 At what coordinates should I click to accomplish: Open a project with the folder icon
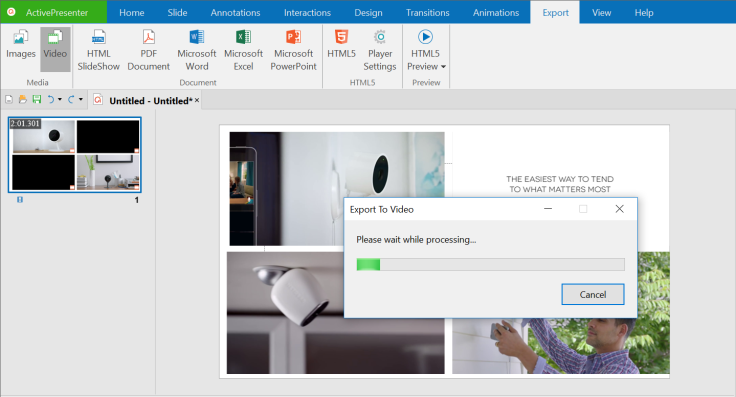point(23,99)
